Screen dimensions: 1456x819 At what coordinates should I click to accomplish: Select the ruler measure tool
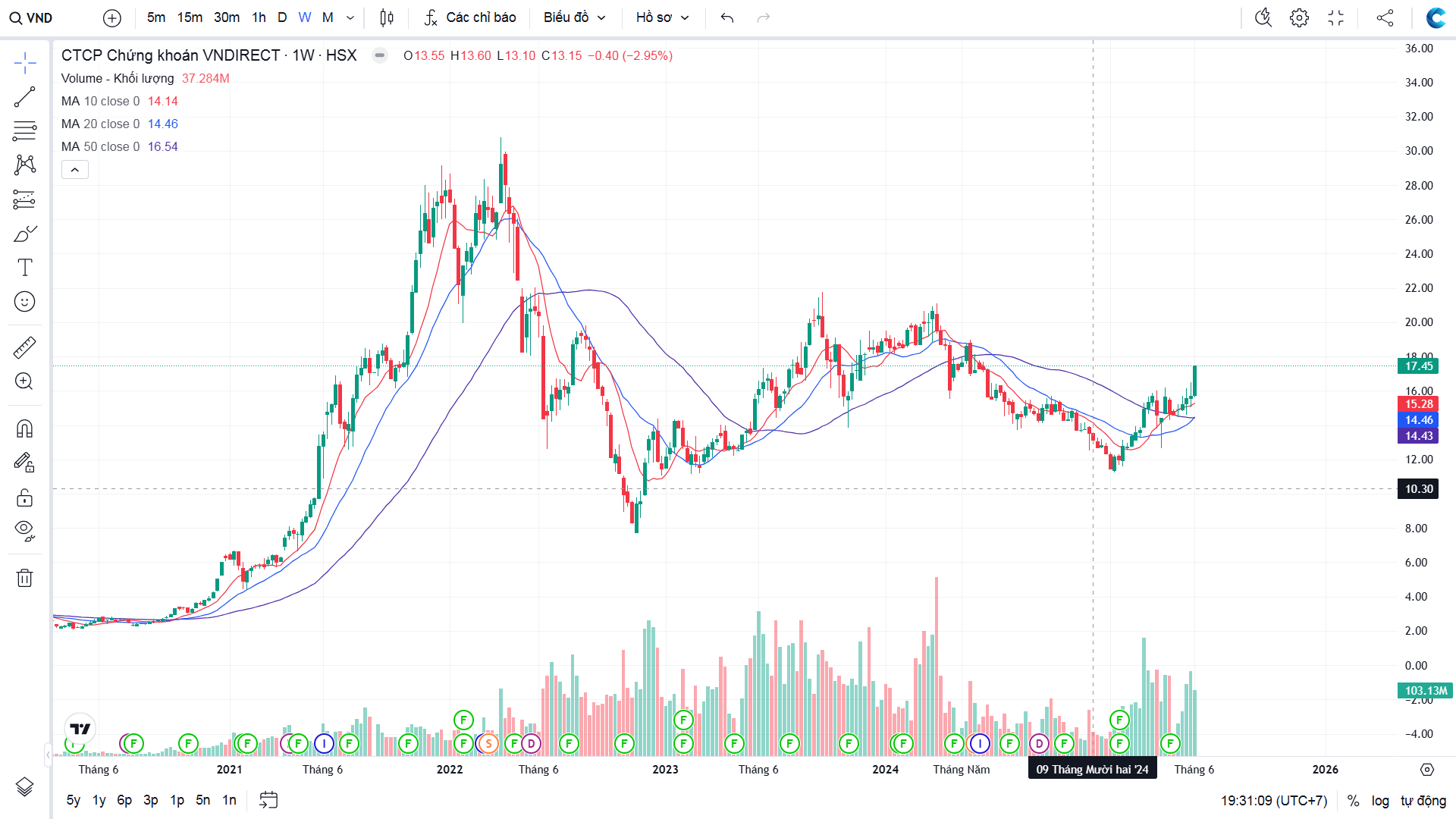(x=24, y=348)
